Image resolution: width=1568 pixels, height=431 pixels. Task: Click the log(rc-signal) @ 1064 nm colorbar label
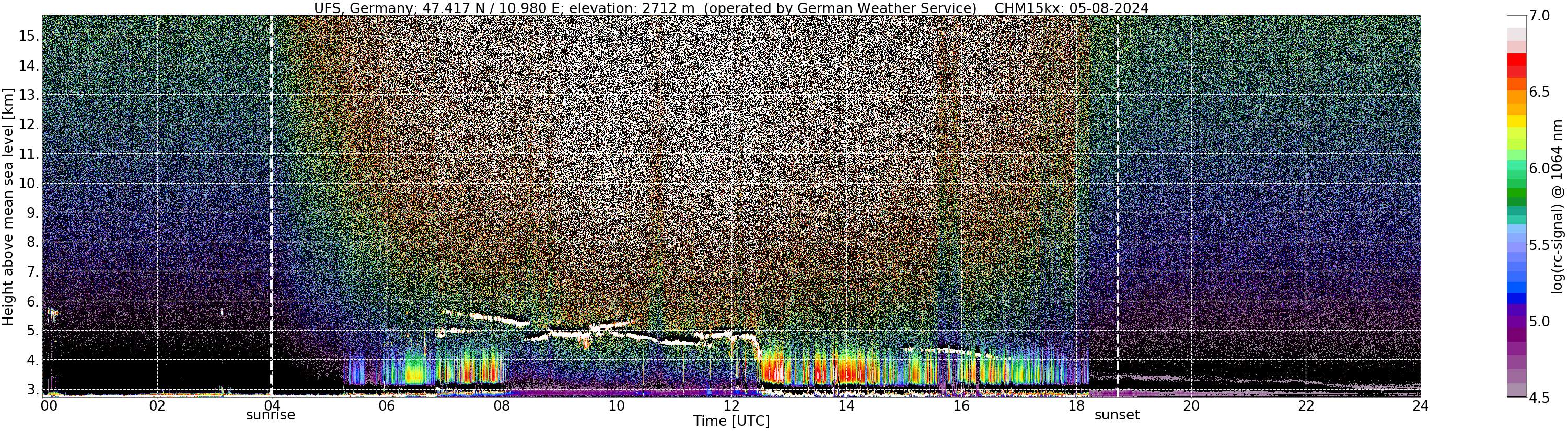point(1556,206)
